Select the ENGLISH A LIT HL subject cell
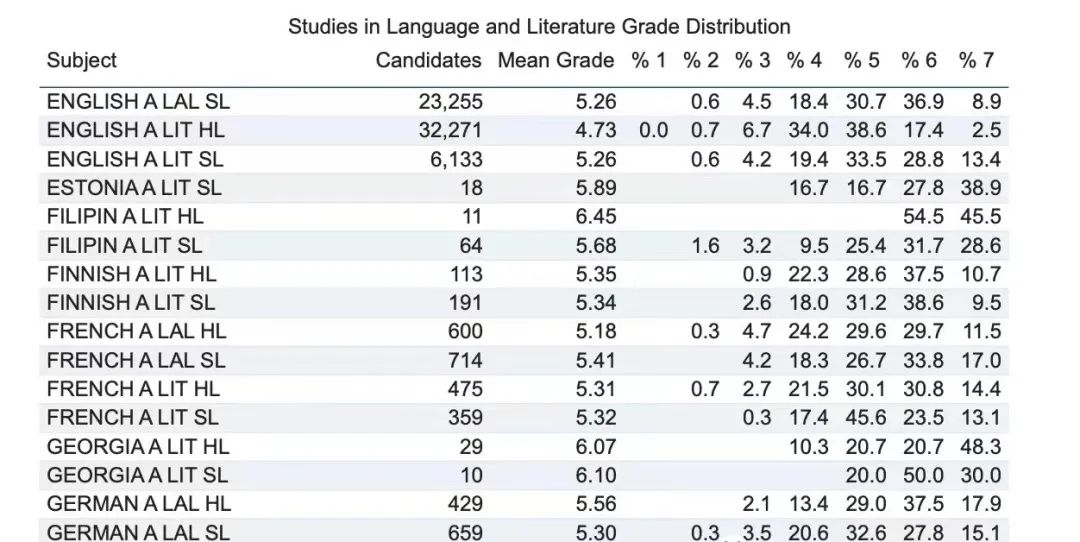Image resolution: width=1080 pixels, height=542 pixels. coord(135,130)
